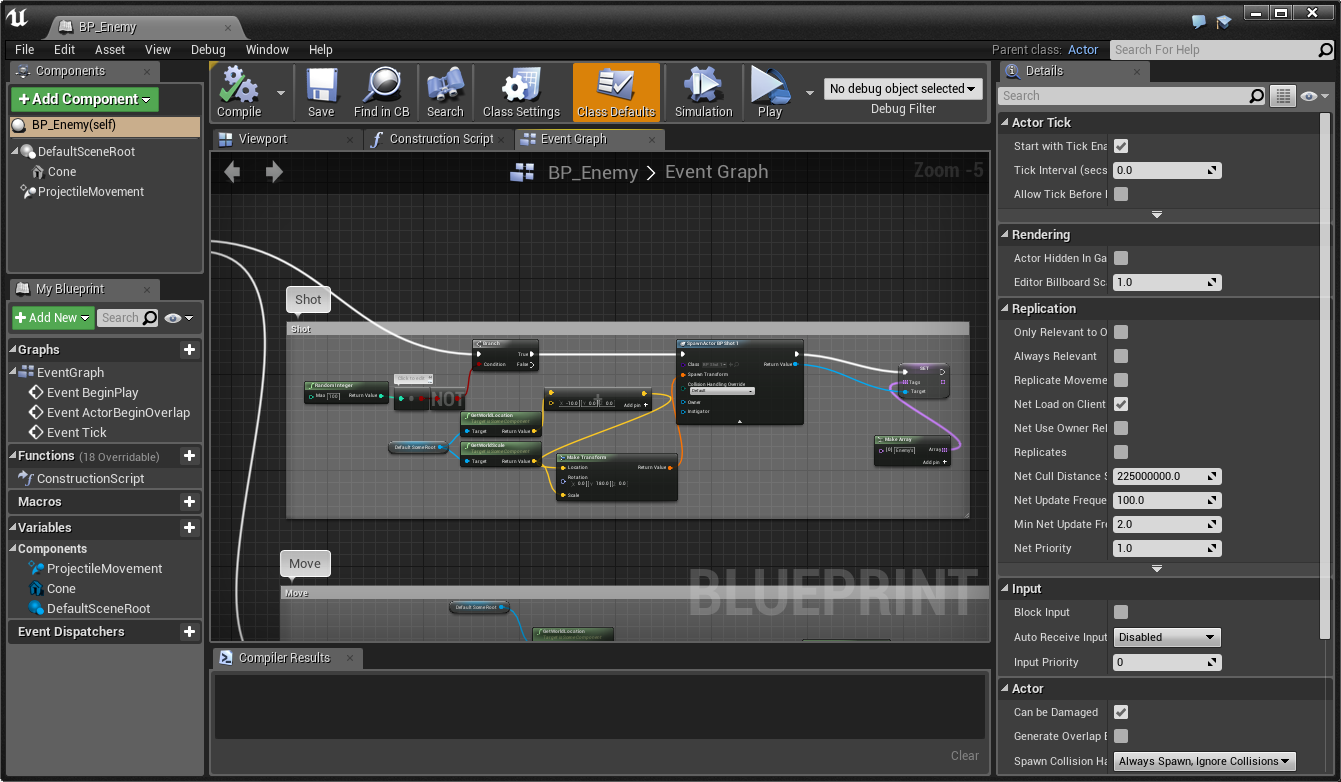The height and width of the screenshot is (782, 1341).
Task: Select the Class Defaults toolbar icon
Action: click(x=616, y=86)
